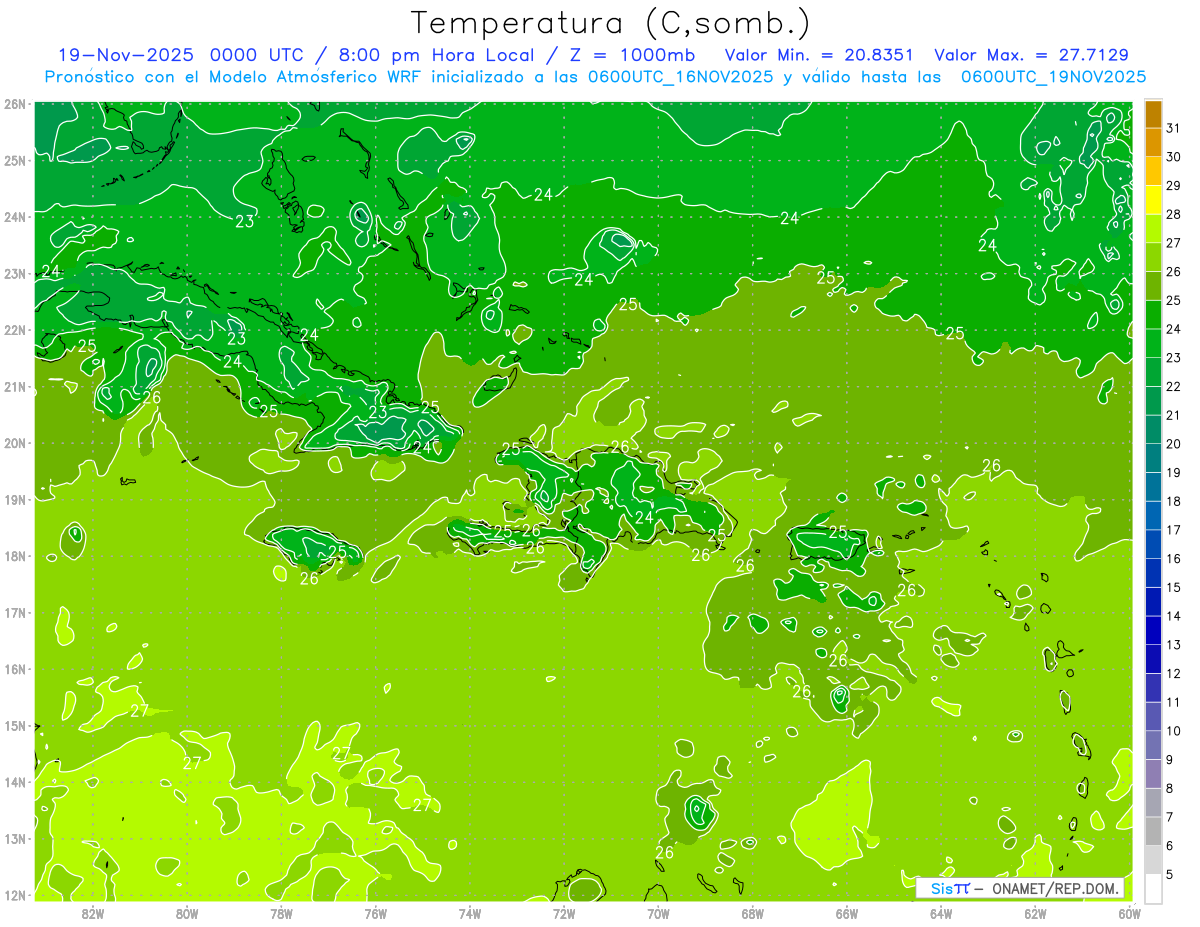Screen dimensions: 1200x927
Task: Click the dark blue swatch between 13 and 14
Action: click(1153, 630)
